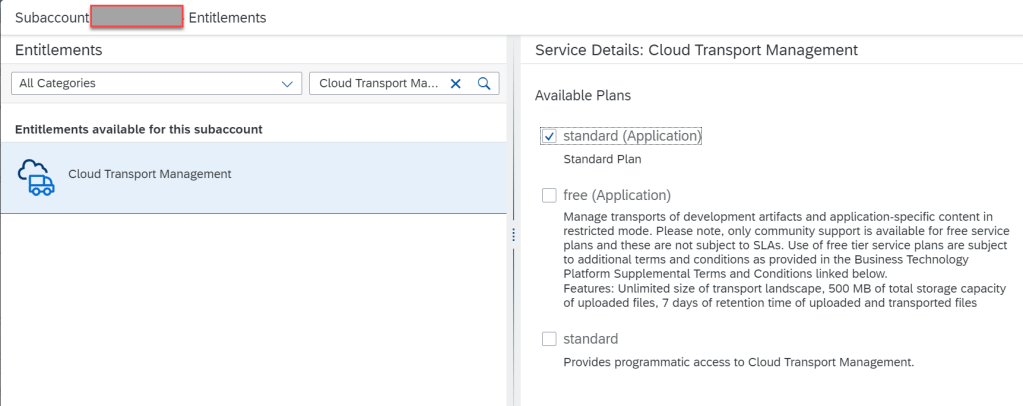The width and height of the screenshot is (1023, 406).
Task: Open the Entitlements breadcrumb at top
Action: [x=227, y=18]
